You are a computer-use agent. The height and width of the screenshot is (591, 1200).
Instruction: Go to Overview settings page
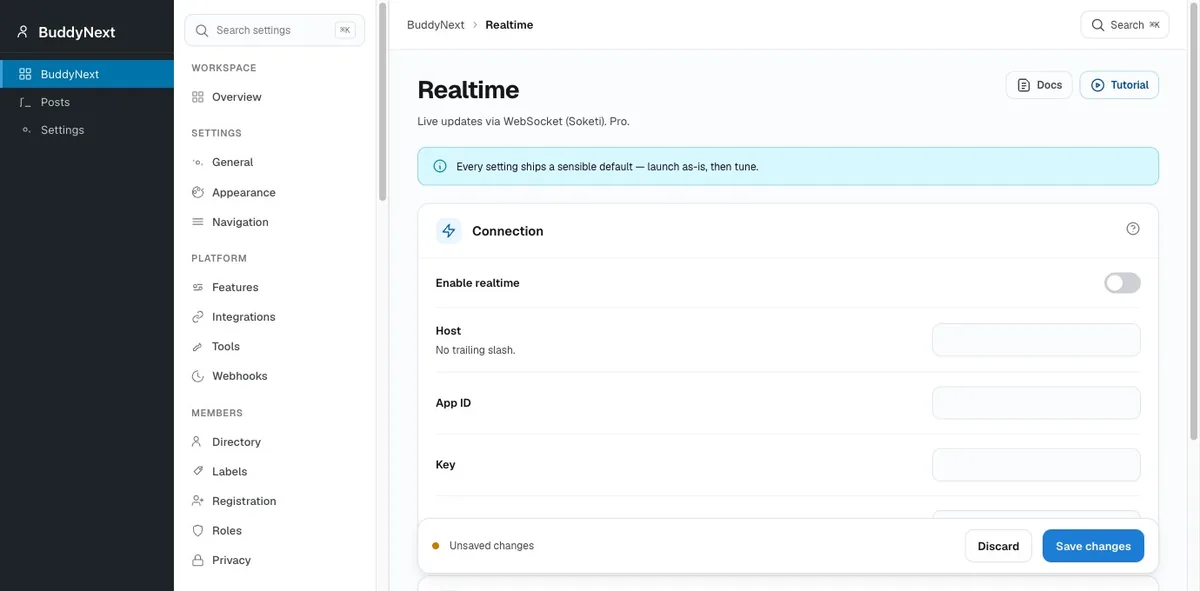tap(275, 97)
